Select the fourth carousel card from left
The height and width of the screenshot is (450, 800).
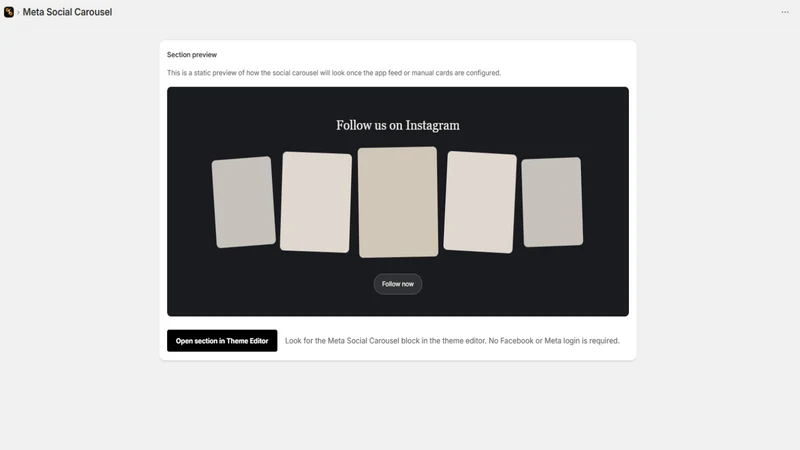coord(480,202)
